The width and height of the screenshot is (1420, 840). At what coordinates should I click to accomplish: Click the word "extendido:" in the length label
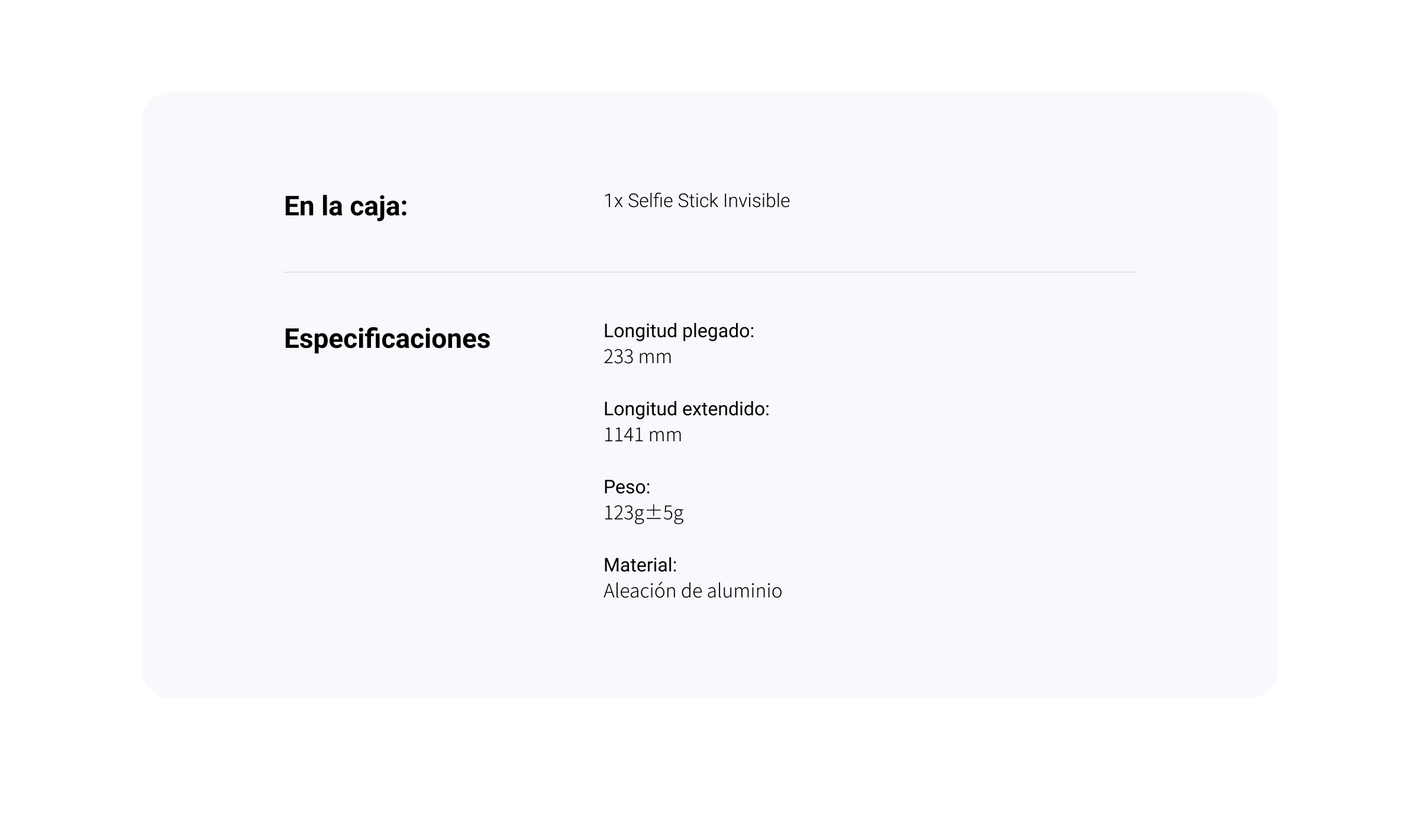(x=726, y=409)
